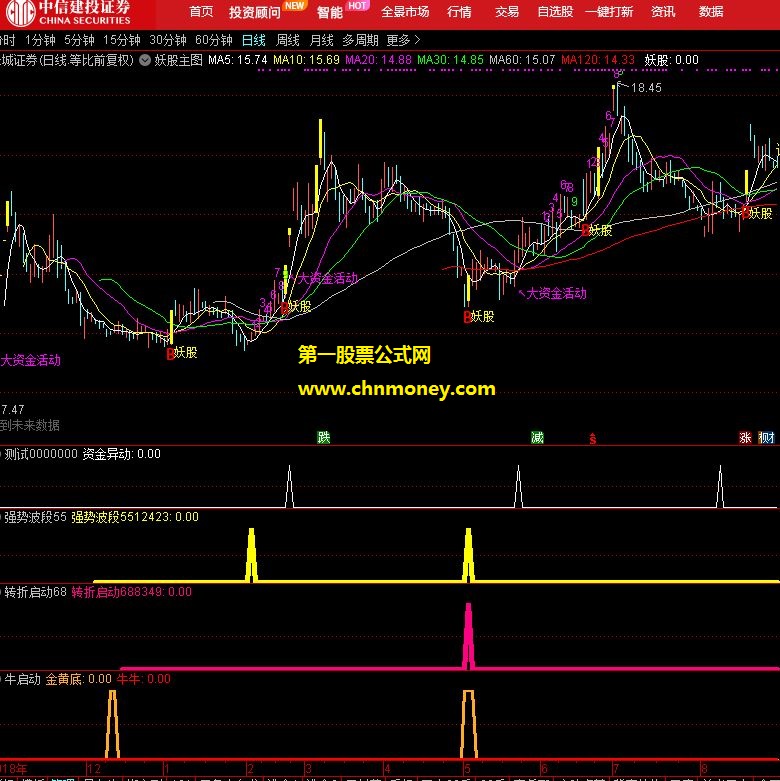Click month 5 on the time axis
The width and height of the screenshot is (780, 781).
coord(467,768)
